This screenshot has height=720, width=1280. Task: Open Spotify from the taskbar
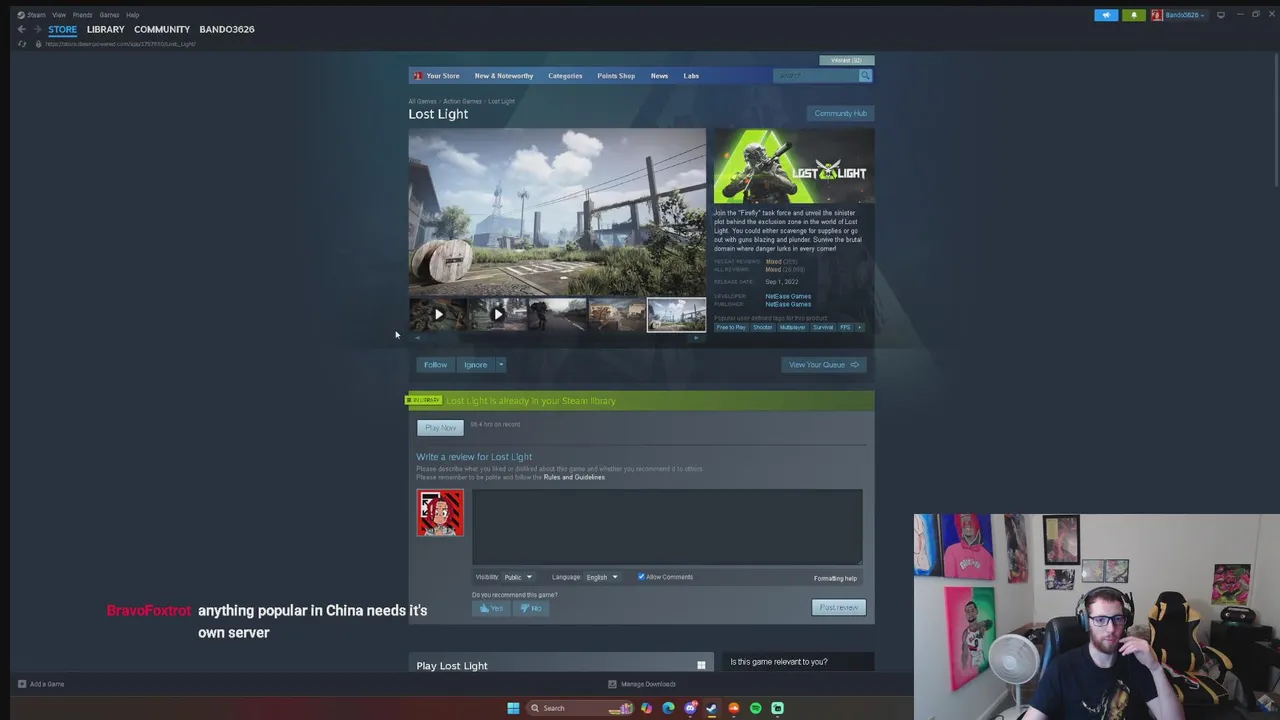tap(755, 708)
